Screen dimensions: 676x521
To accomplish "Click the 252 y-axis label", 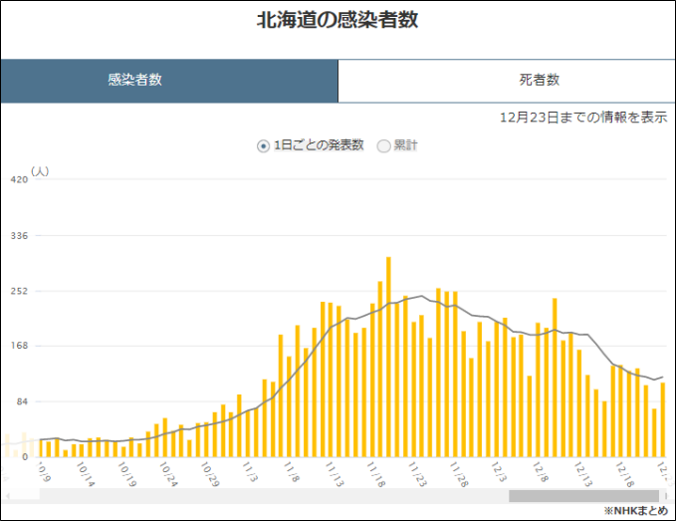I will 19,291.
